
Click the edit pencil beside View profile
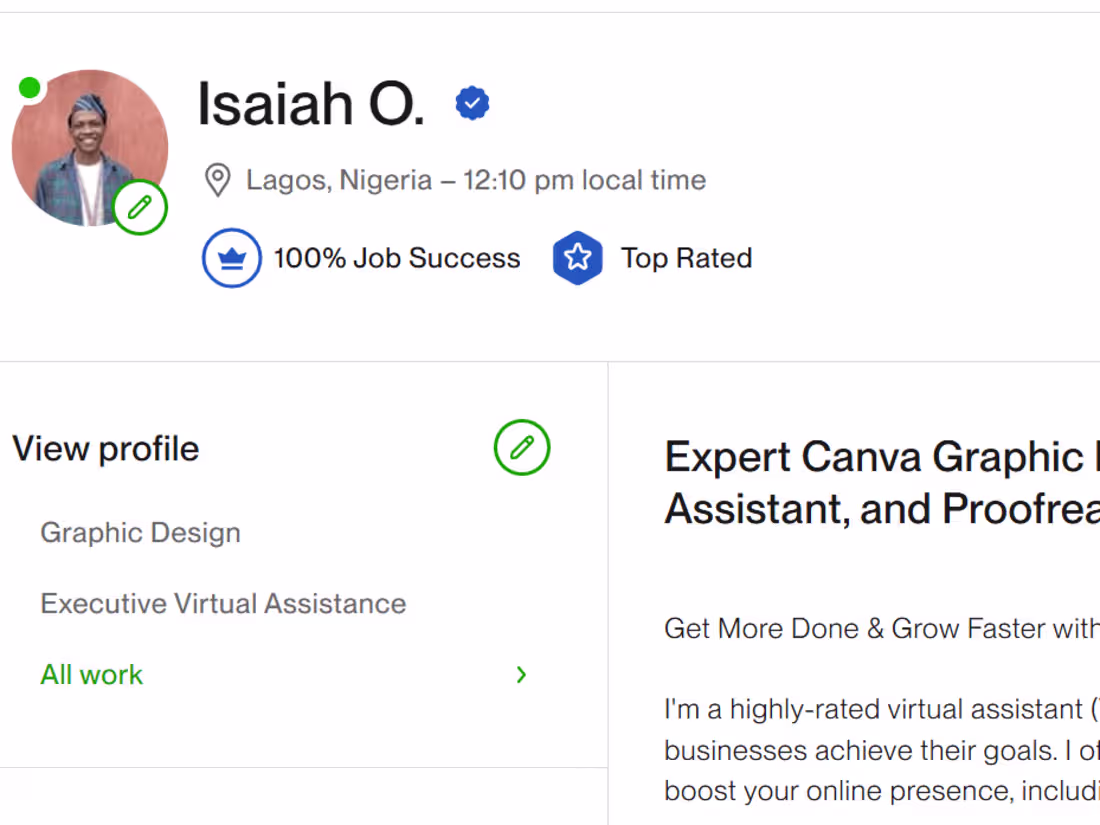click(521, 448)
